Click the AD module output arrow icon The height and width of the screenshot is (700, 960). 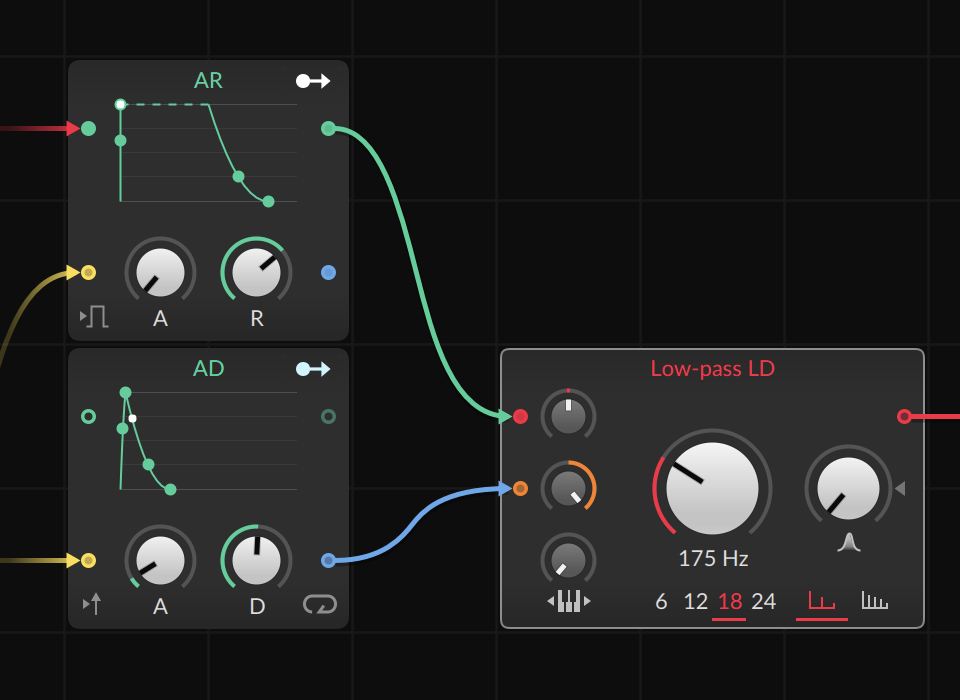(313, 369)
